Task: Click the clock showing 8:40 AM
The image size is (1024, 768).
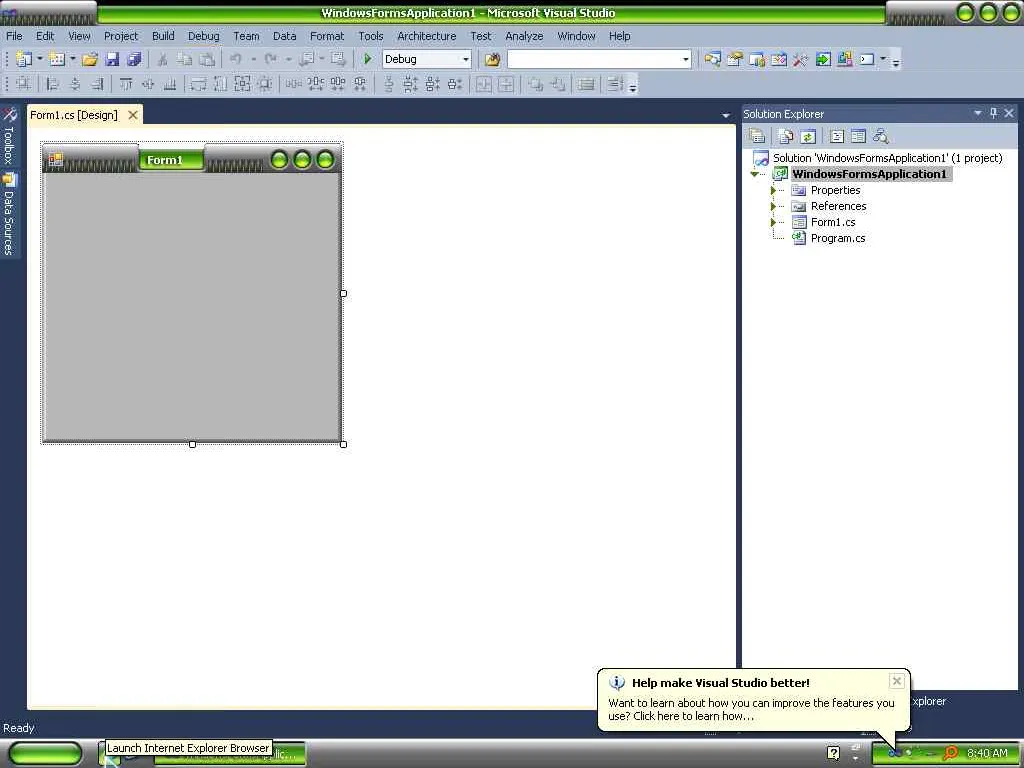Action: 987,753
